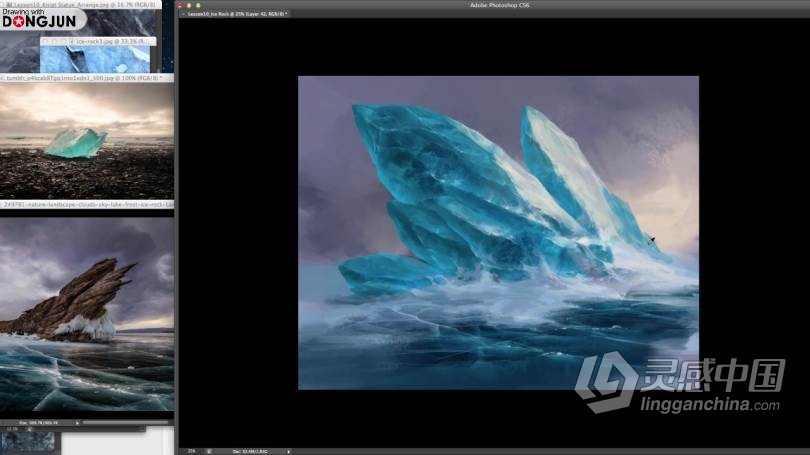Click the export icon beside main zoom field
Image resolution: width=810 pixels, height=455 pixels.
point(209,451)
